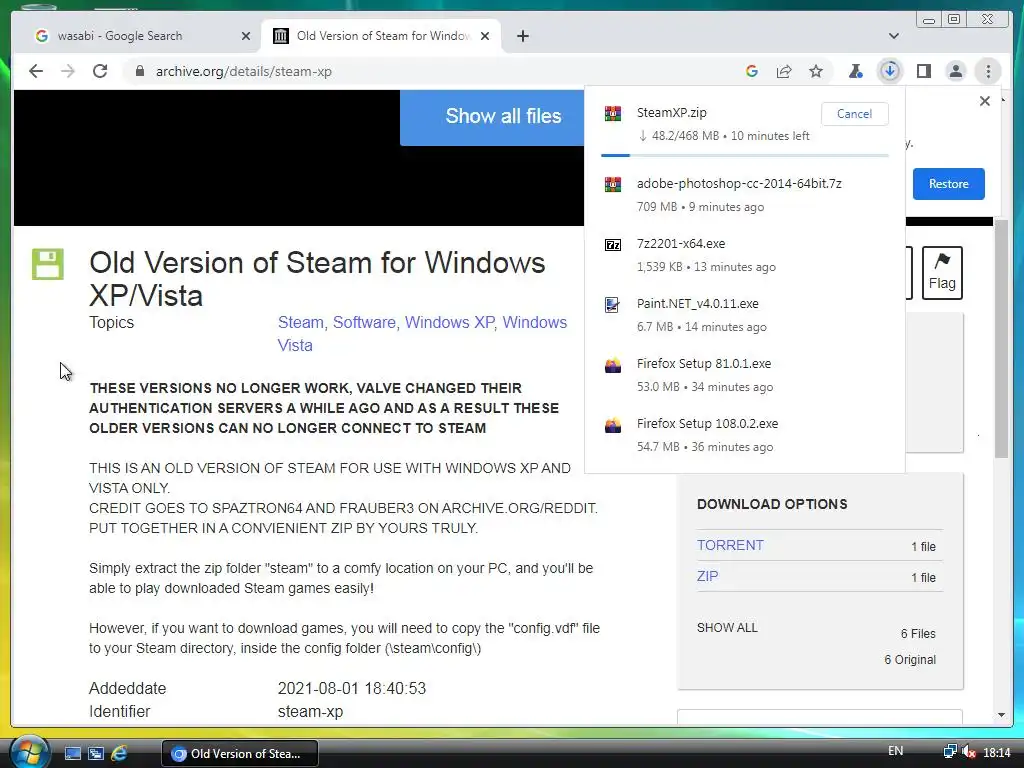Click SteamXP.zip download progress bar

(x=744, y=155)
